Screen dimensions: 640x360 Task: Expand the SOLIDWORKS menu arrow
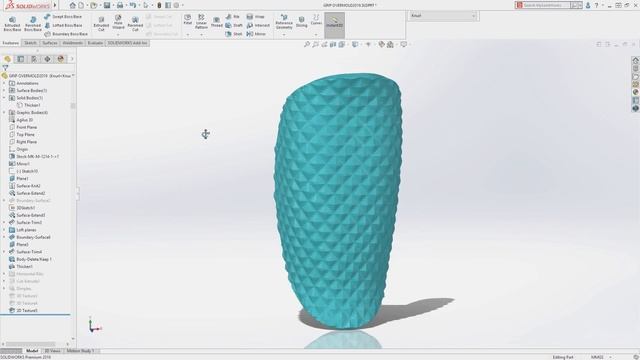click(x=55, y=5)
